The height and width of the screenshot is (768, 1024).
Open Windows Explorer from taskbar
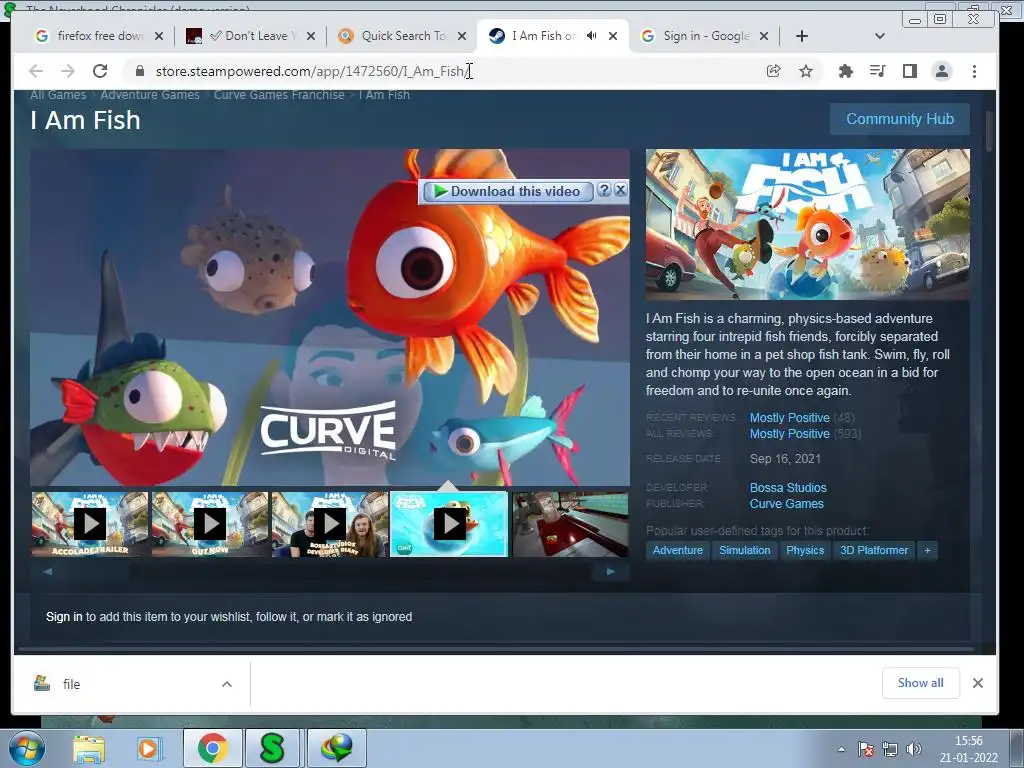coord(89,748)
